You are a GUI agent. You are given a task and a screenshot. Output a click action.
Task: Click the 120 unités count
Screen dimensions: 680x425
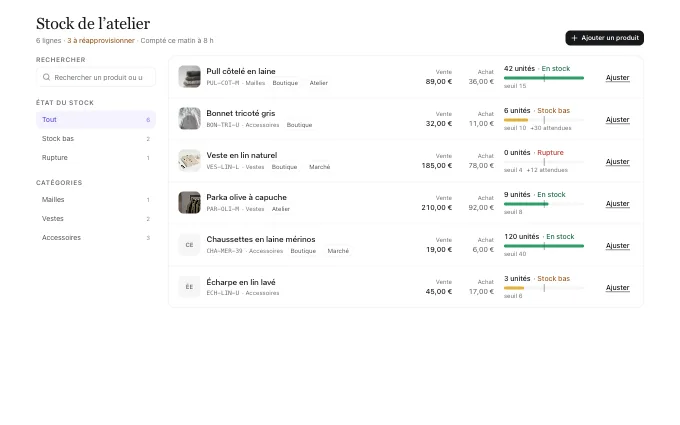click(x=521, y=236)
